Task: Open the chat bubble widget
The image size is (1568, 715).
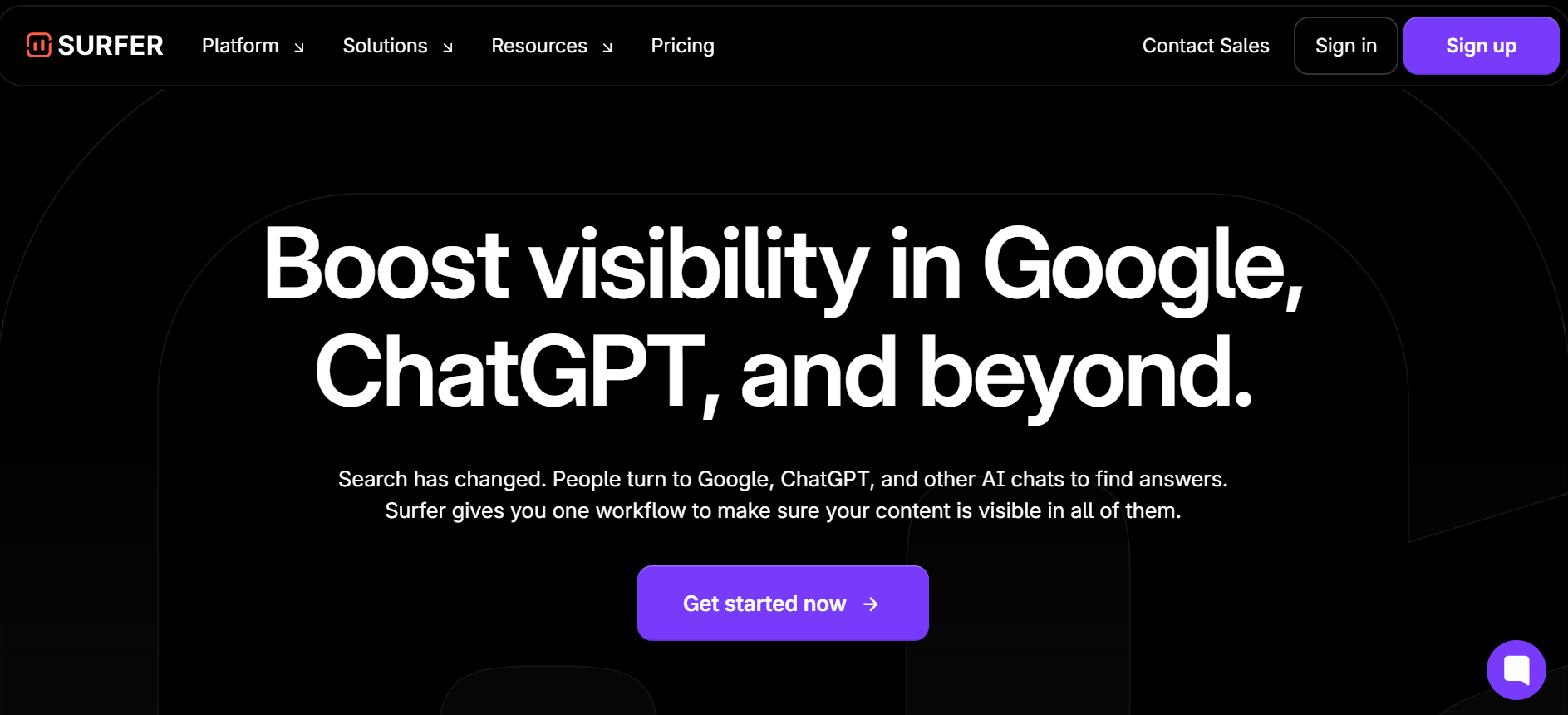Action: coord(1516,669)
